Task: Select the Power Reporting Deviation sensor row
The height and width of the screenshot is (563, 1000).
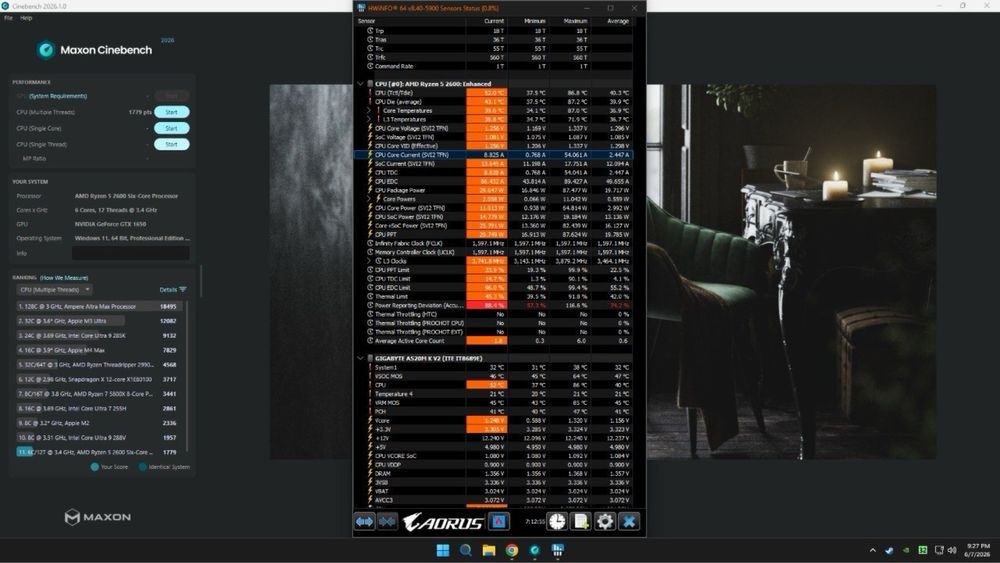Action: (x=494, y=305)
